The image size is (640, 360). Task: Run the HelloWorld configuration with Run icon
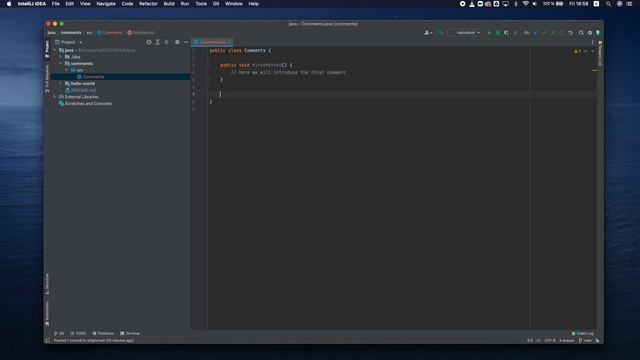pos(489,33)
